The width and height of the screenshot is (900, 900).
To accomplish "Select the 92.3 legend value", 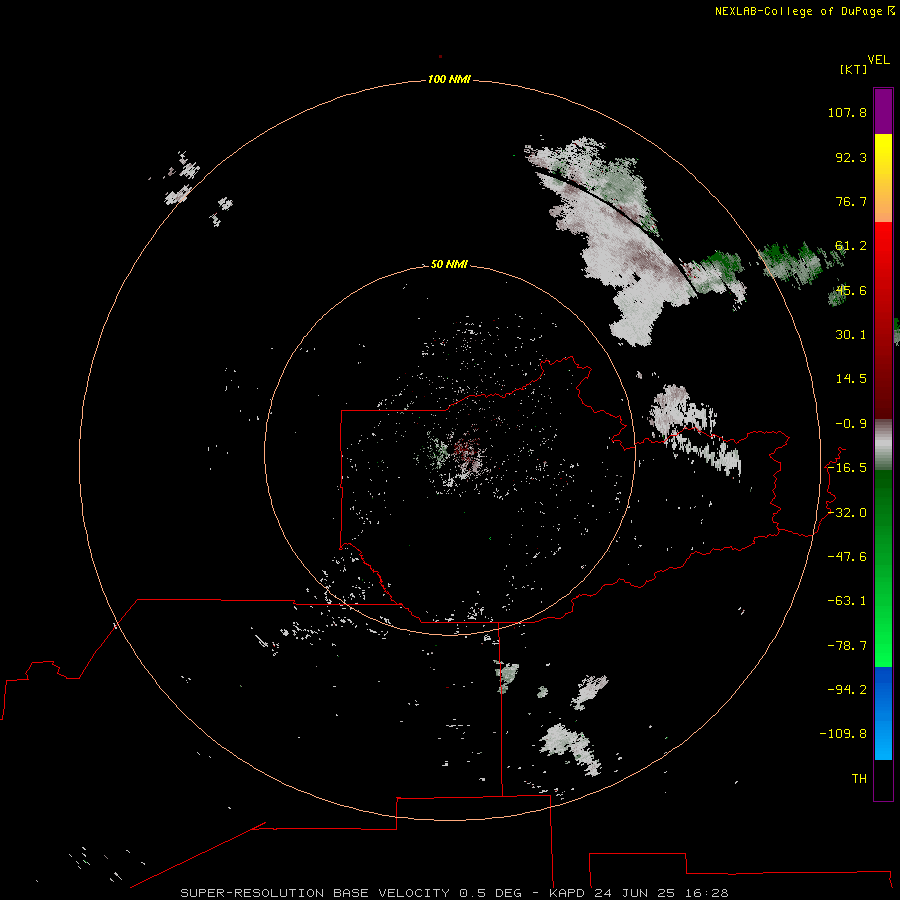I will 851,157.
